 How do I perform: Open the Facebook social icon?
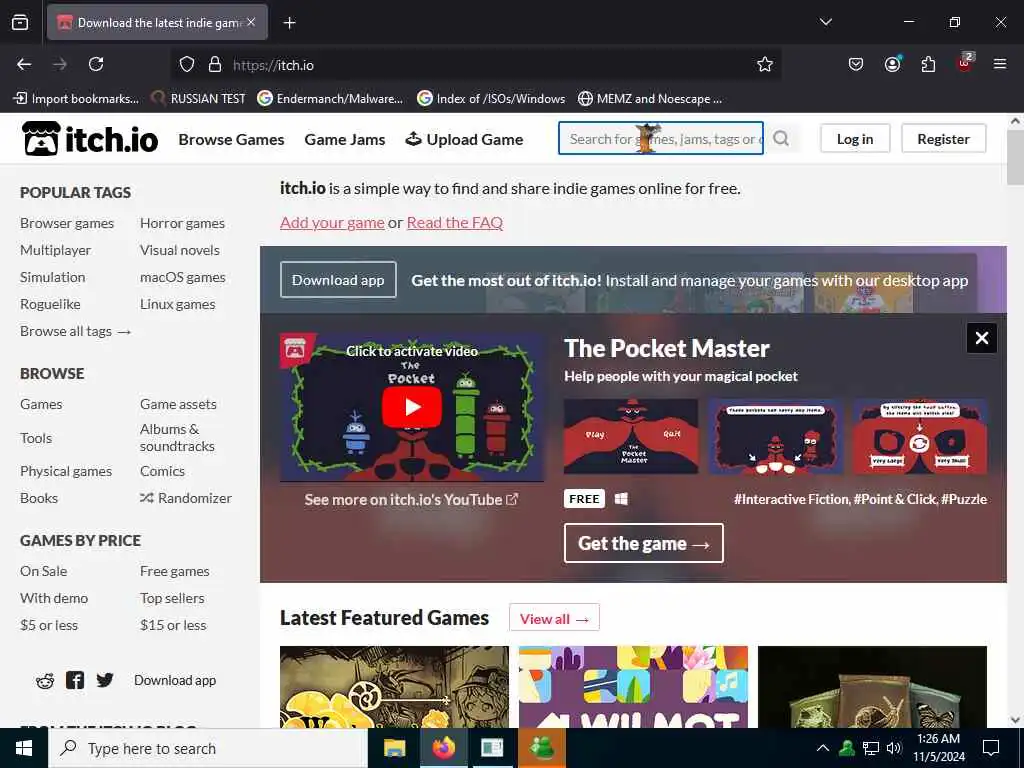coord(75,680)
